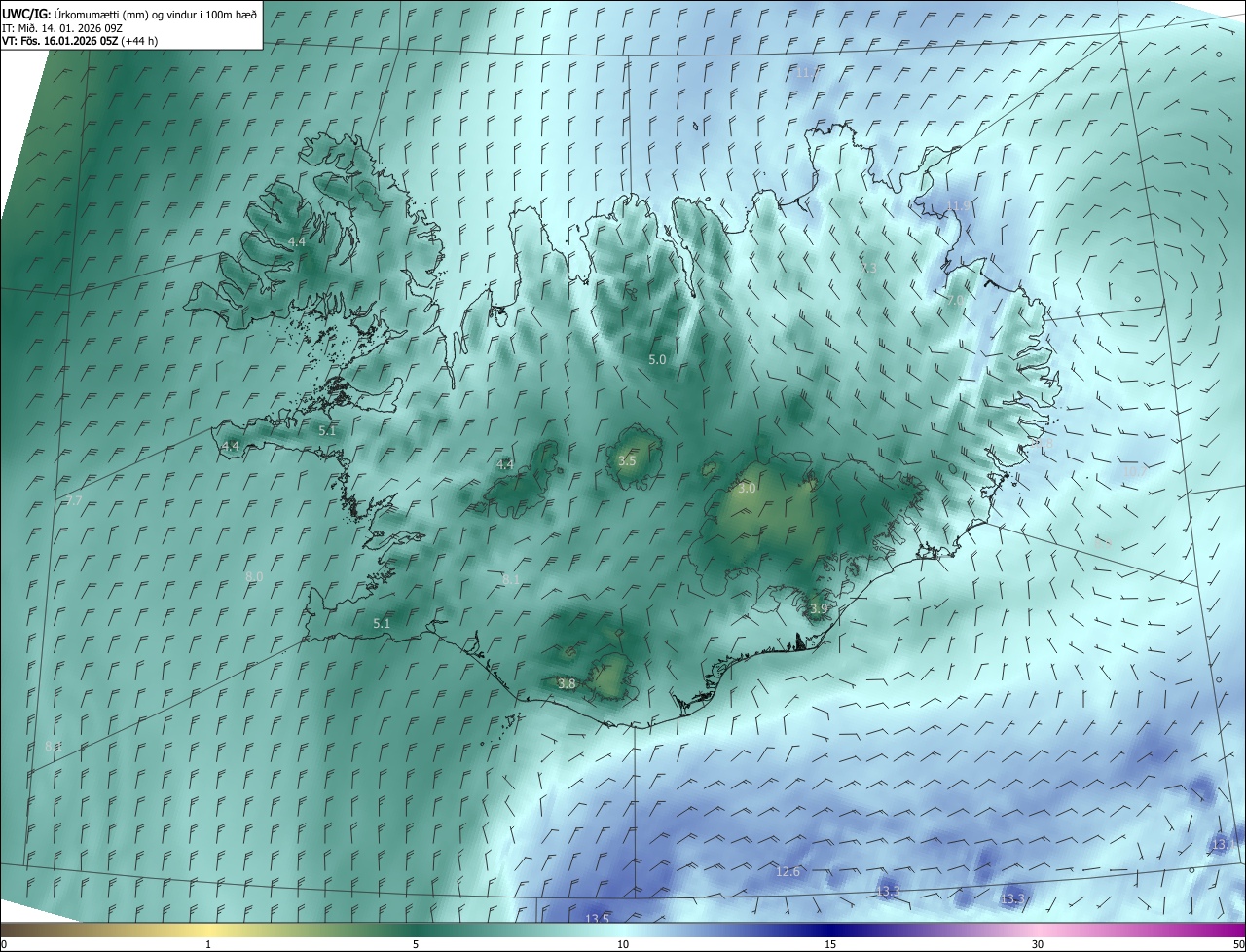
Task: Click the colorbar tick label 5
Action: pyautogui.click(x=416, y=944)
